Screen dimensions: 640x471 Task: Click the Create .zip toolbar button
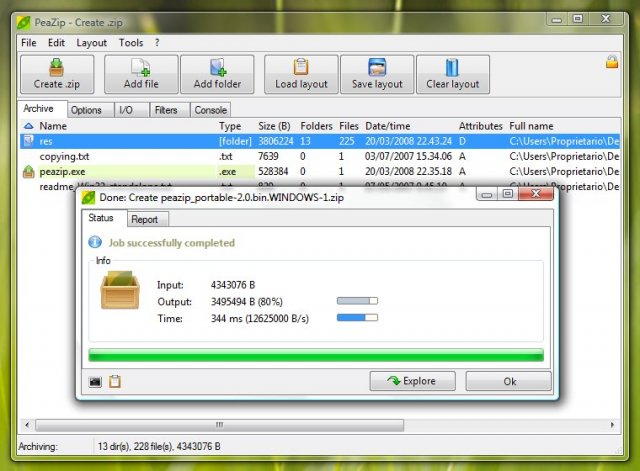(57, 75)
